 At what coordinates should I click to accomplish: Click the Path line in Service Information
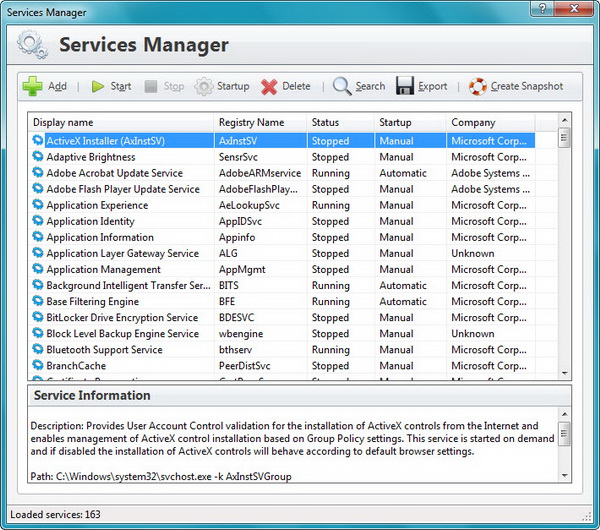[161, 476]
